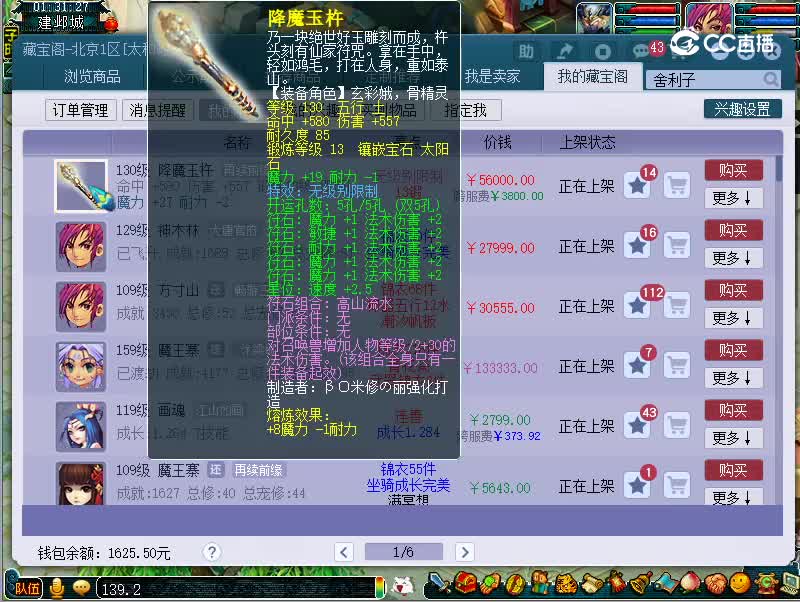Go to previous page arrow

(x=344, y=552)
